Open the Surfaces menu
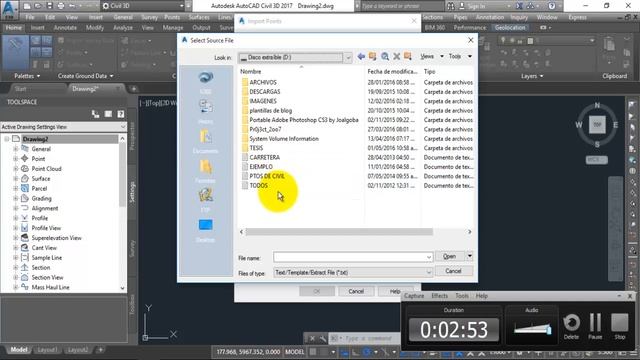The image size is (640, 360). [x=199, y=17]
